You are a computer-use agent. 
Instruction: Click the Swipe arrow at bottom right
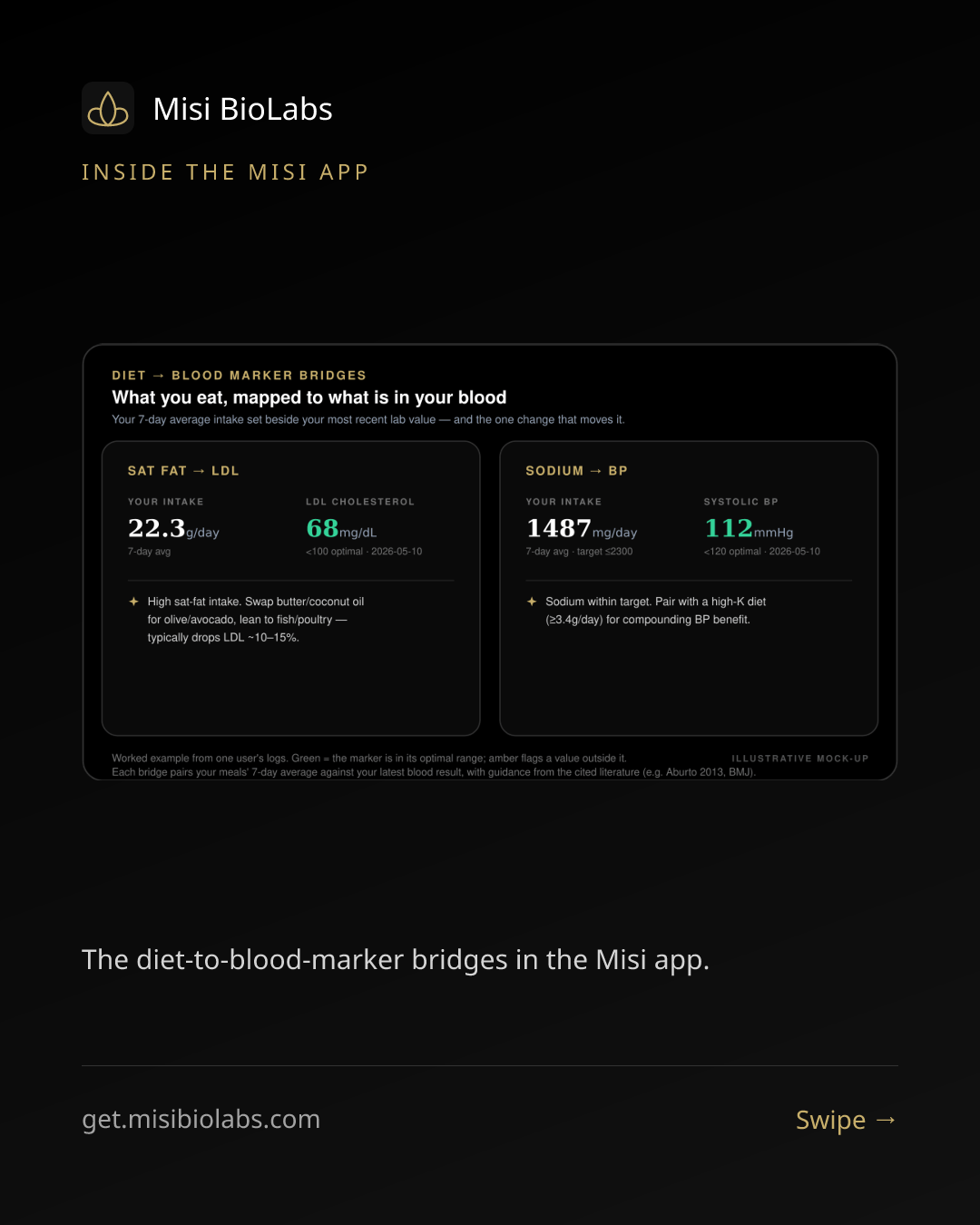(887, 1120)
